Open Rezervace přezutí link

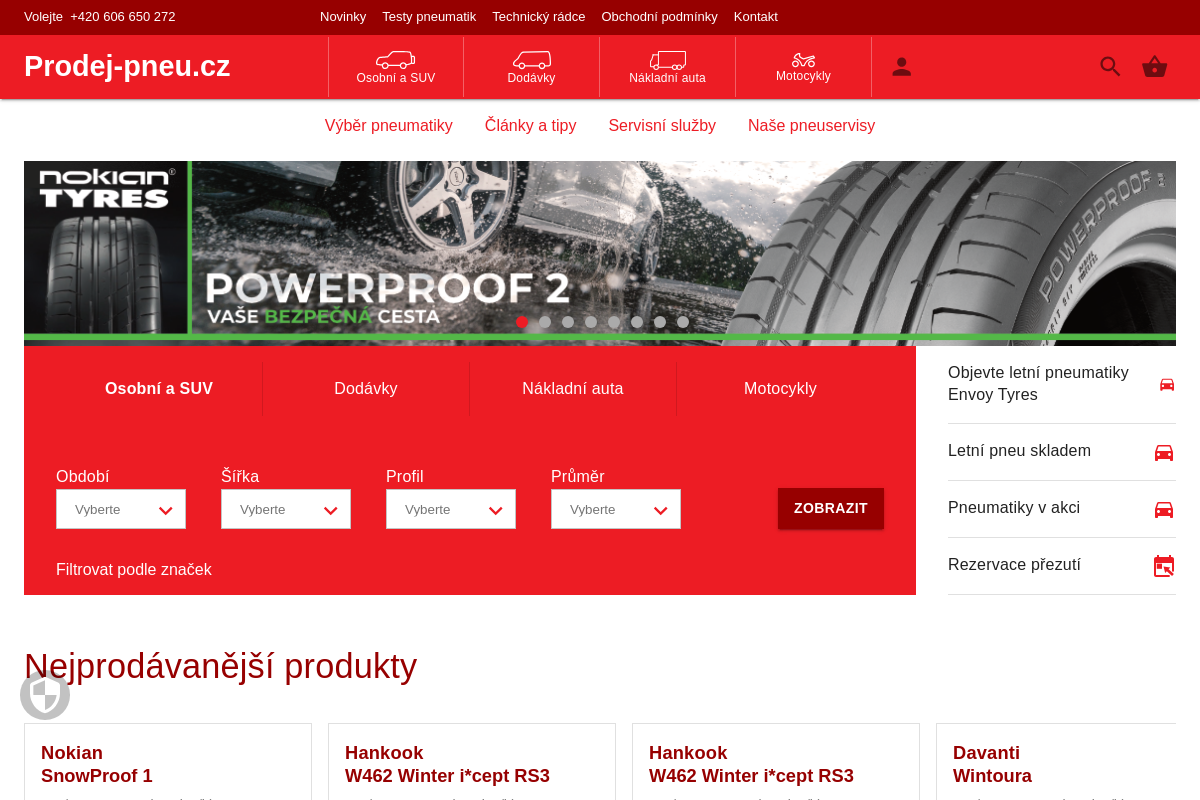(1014, 565)
